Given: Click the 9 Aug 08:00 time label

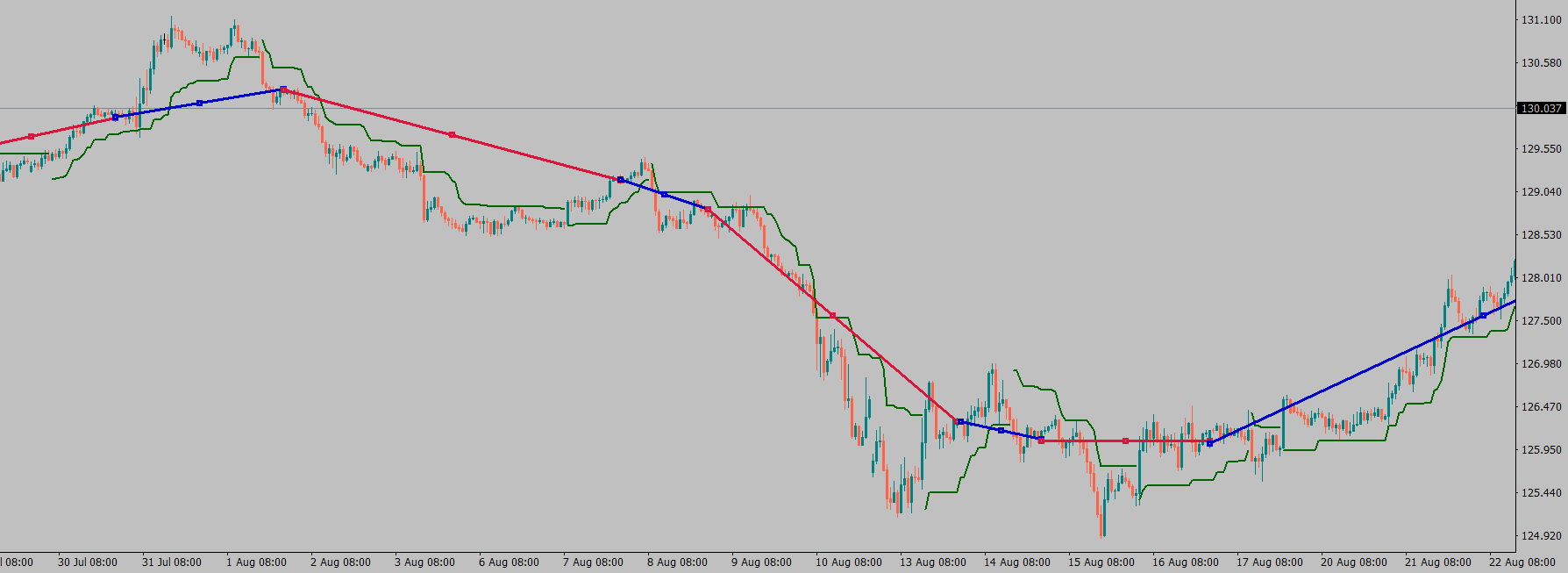Looking at the screenshot, I should pos(761,562).
